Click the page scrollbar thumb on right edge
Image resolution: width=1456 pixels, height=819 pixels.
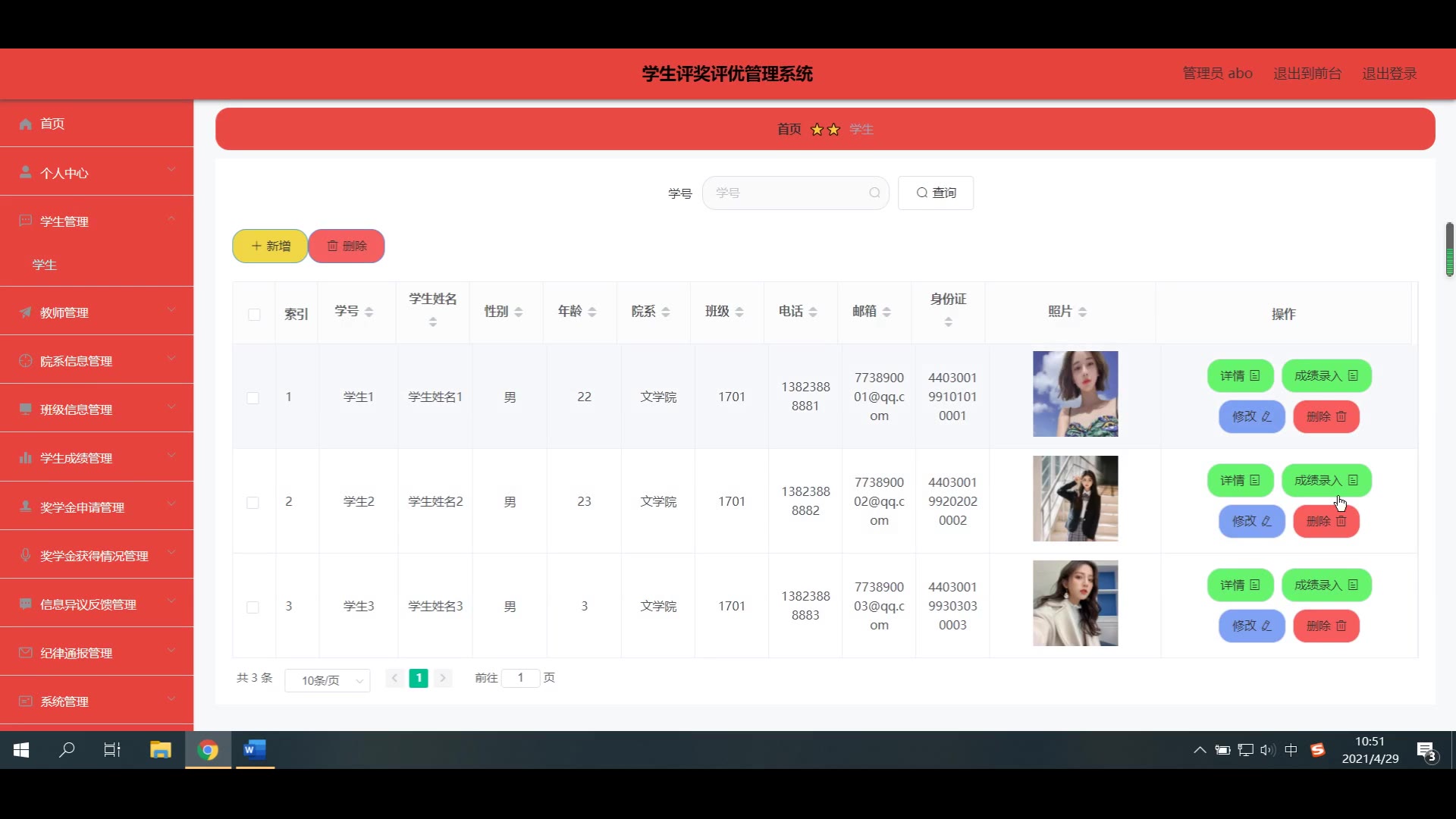click(x=1449, y=249)
